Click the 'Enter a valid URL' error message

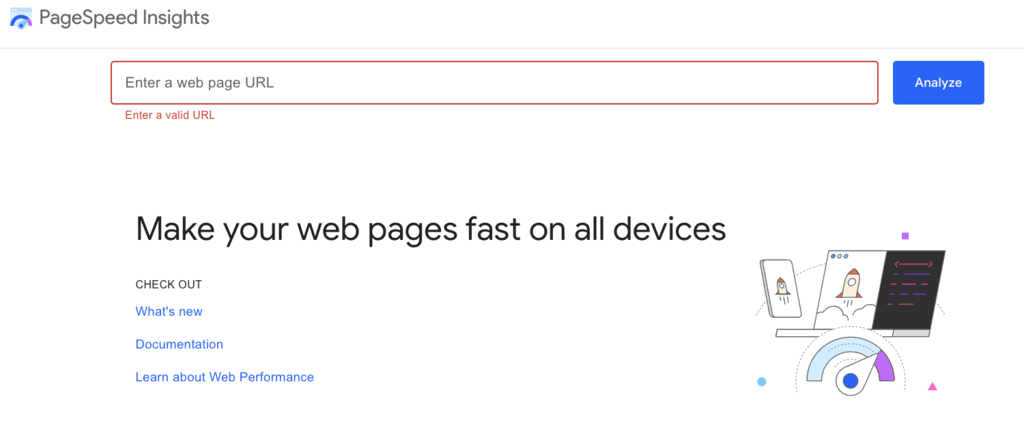170,115
